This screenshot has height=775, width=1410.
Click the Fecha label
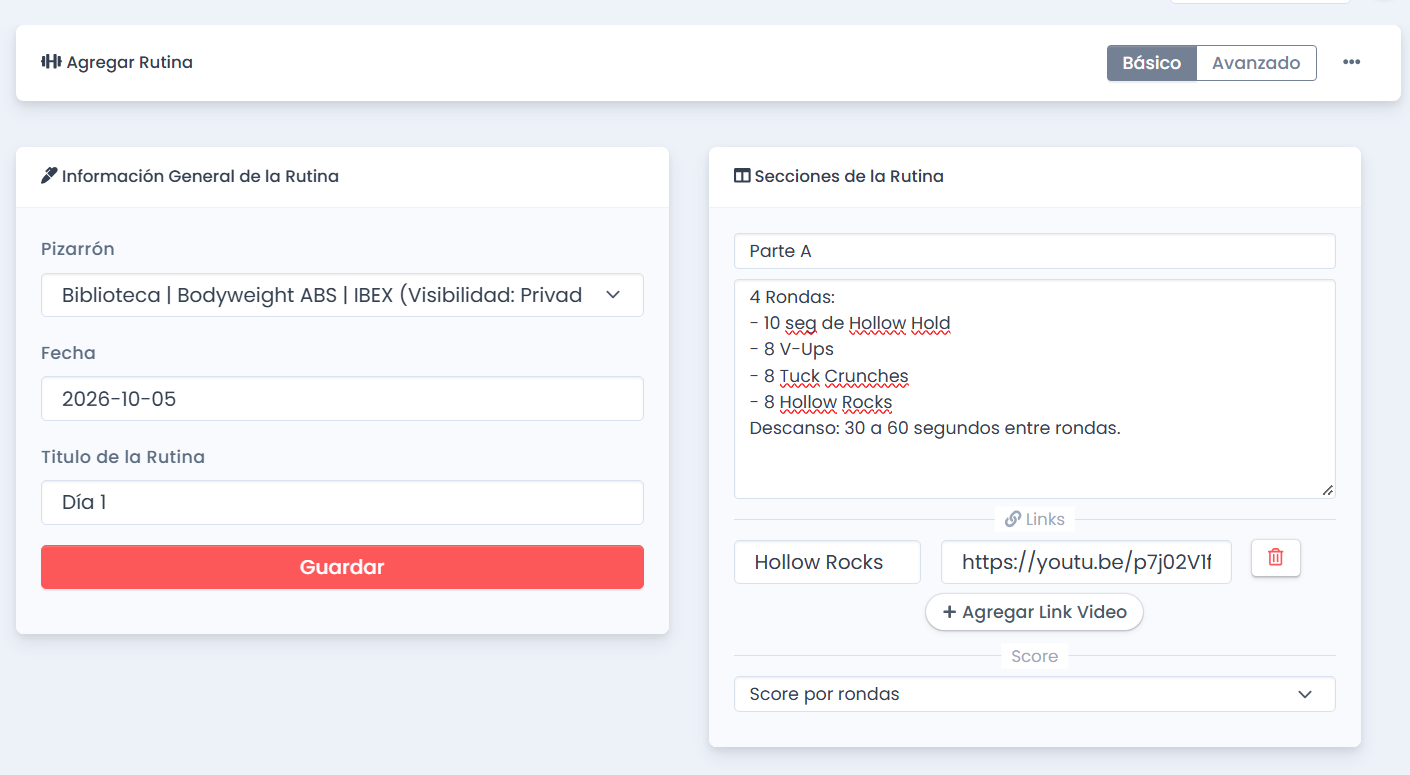68,353
